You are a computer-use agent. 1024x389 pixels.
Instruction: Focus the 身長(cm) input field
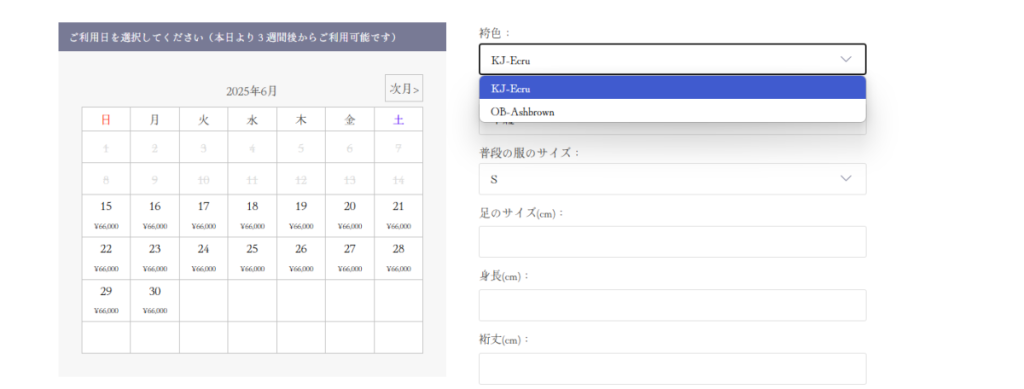coord(672,305)
